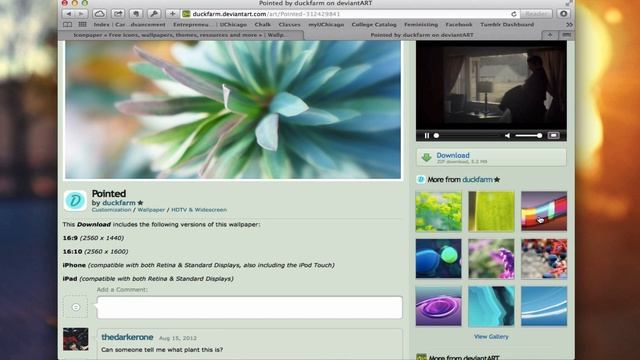Viewport: 640px width, 360px height.
Task: Click the Share button in Safari's toolbar
Action: pos(118,14)
